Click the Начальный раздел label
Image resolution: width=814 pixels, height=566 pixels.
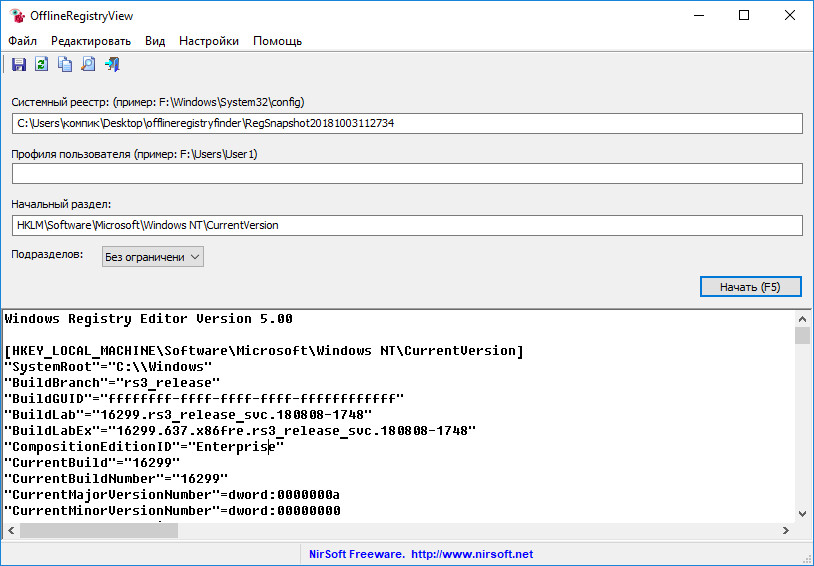61,205
